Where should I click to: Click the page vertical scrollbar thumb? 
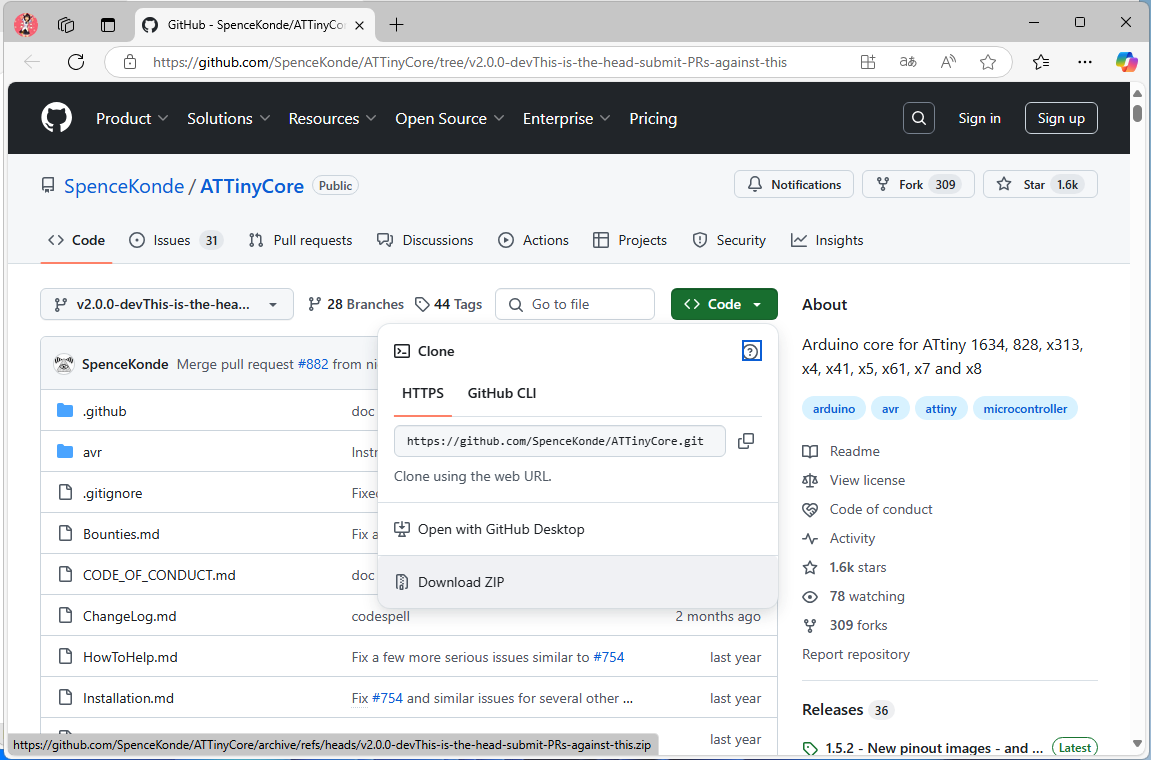pos(1137,113)
